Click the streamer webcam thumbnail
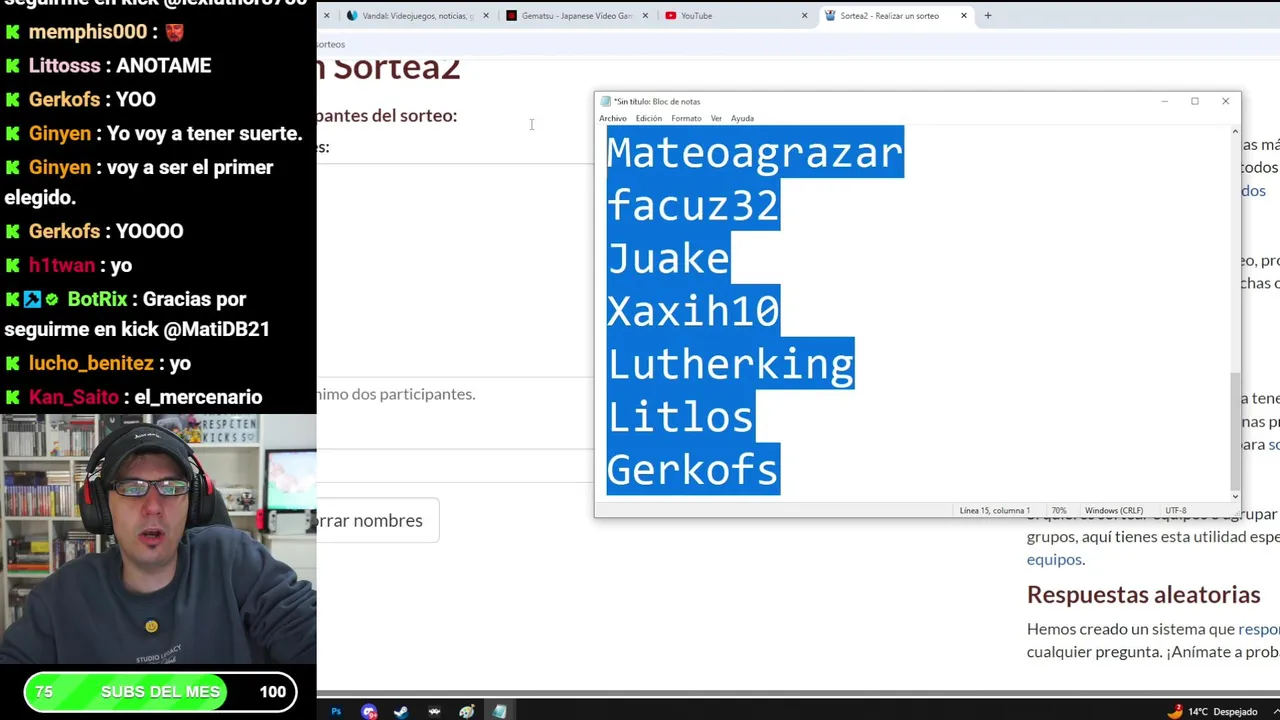 158,540
